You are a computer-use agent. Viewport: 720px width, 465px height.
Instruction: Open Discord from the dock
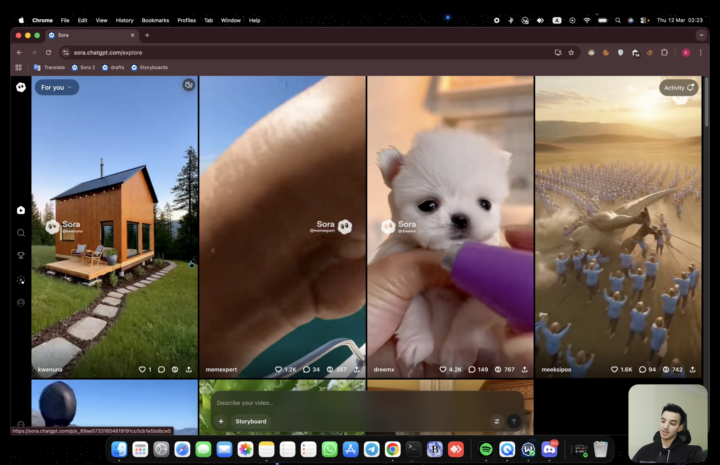coord(549,449)
